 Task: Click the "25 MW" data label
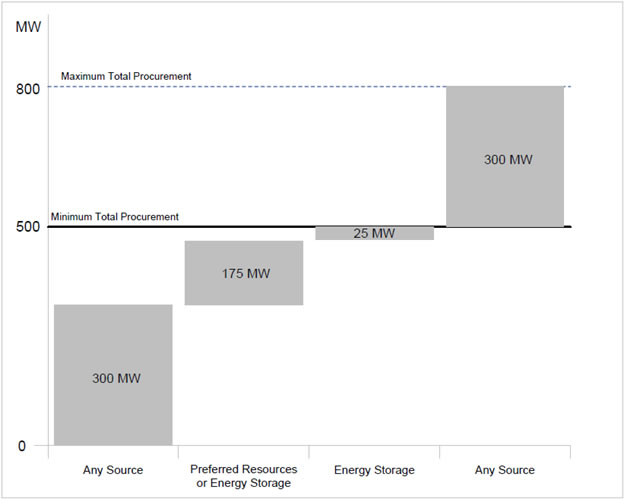pyautogui.click(x=375, y=234)
